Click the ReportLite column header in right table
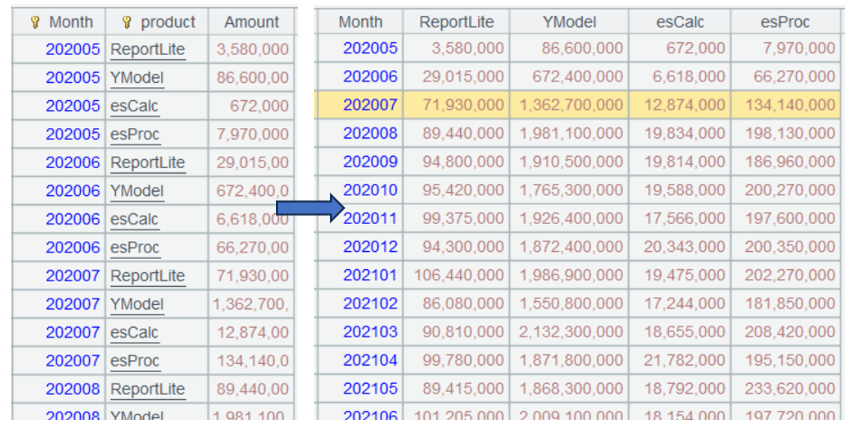The image size is (854, 431). point(456,21)
